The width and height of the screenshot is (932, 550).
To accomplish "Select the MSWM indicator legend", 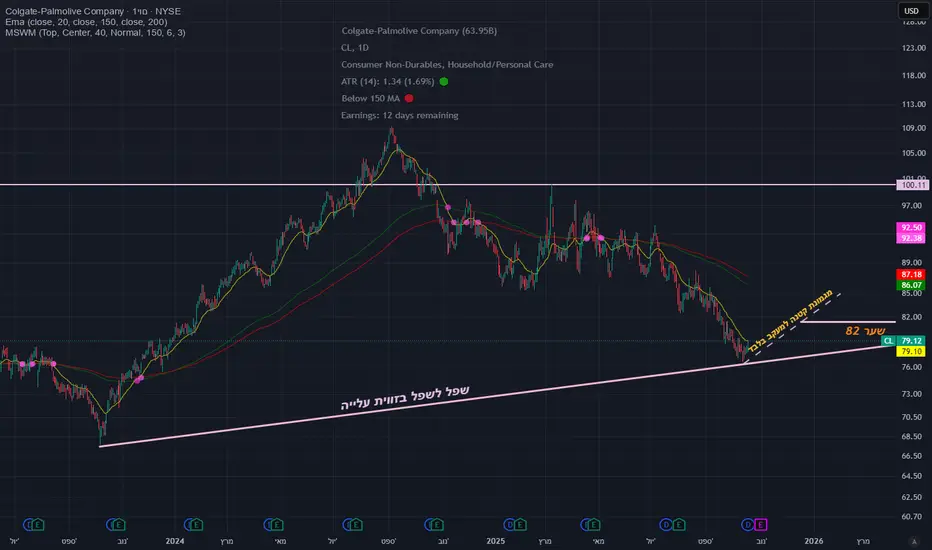I will (95, 33).
